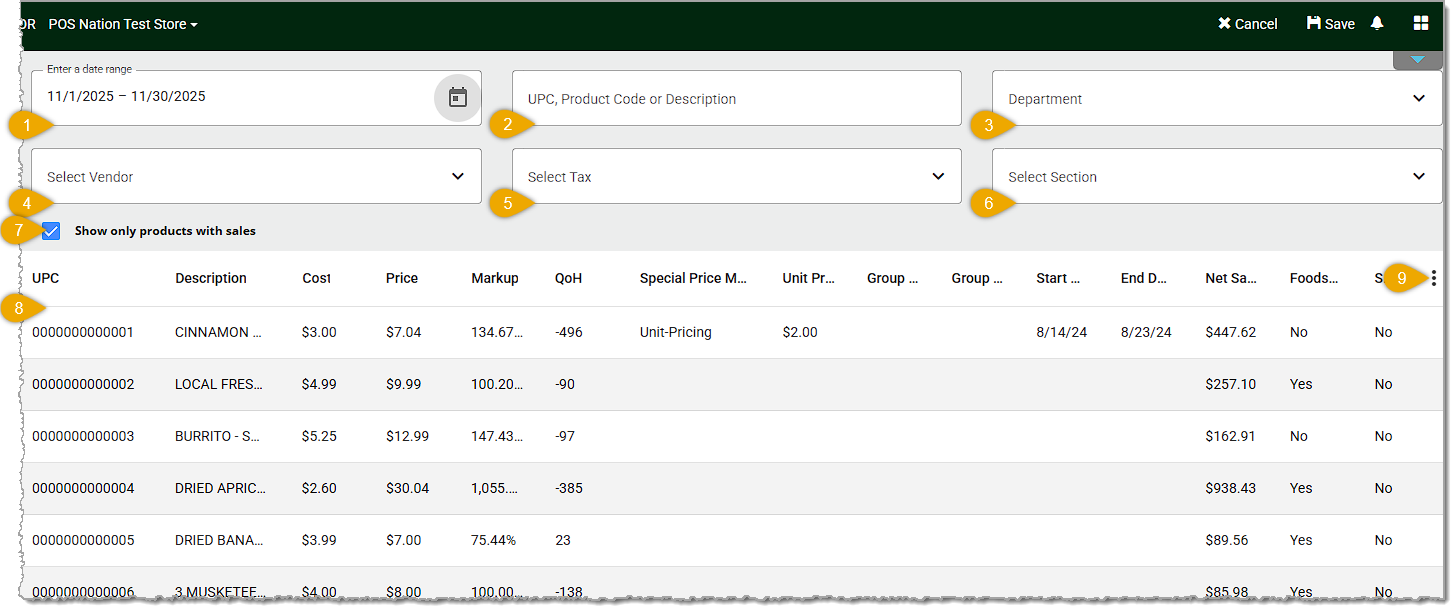Sort by the QoH column header
Screen dimensions: 1455x615
tap(568, 278)
